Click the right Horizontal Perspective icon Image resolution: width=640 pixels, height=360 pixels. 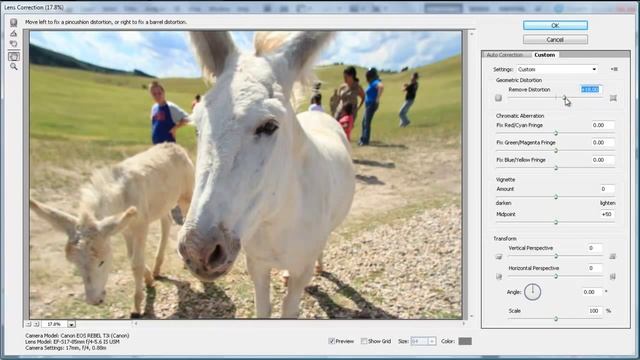coord(613,277)
